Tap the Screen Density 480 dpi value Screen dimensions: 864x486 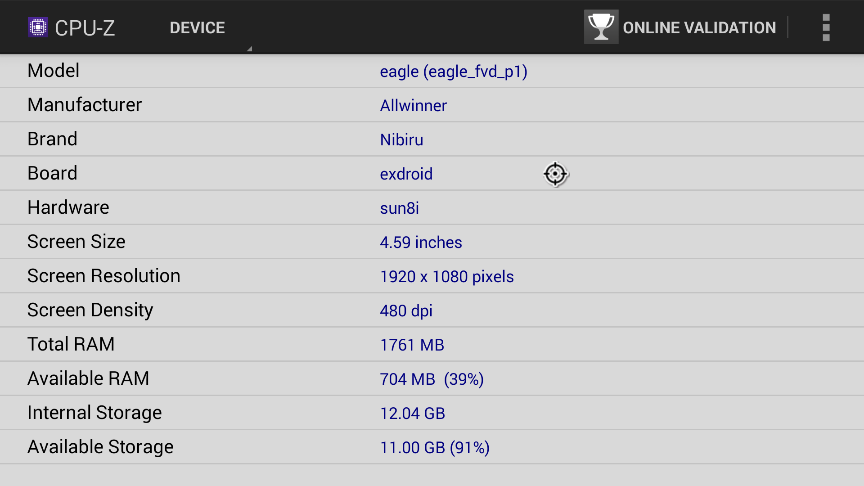coord(406,311)
